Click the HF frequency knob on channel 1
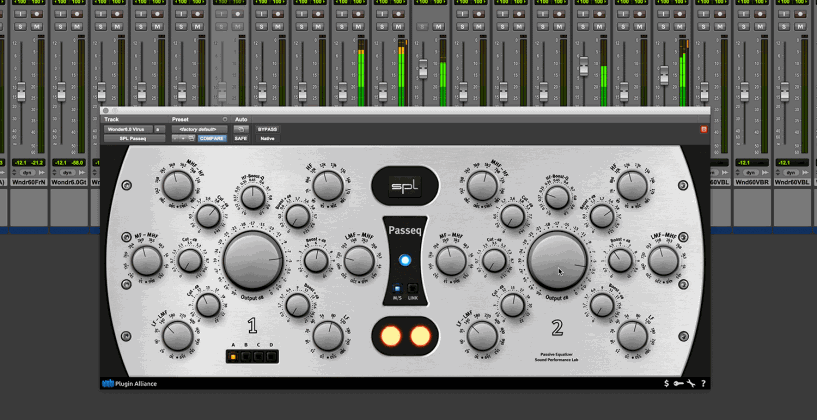This screenshot has height=420, width=817. (328, 186)
